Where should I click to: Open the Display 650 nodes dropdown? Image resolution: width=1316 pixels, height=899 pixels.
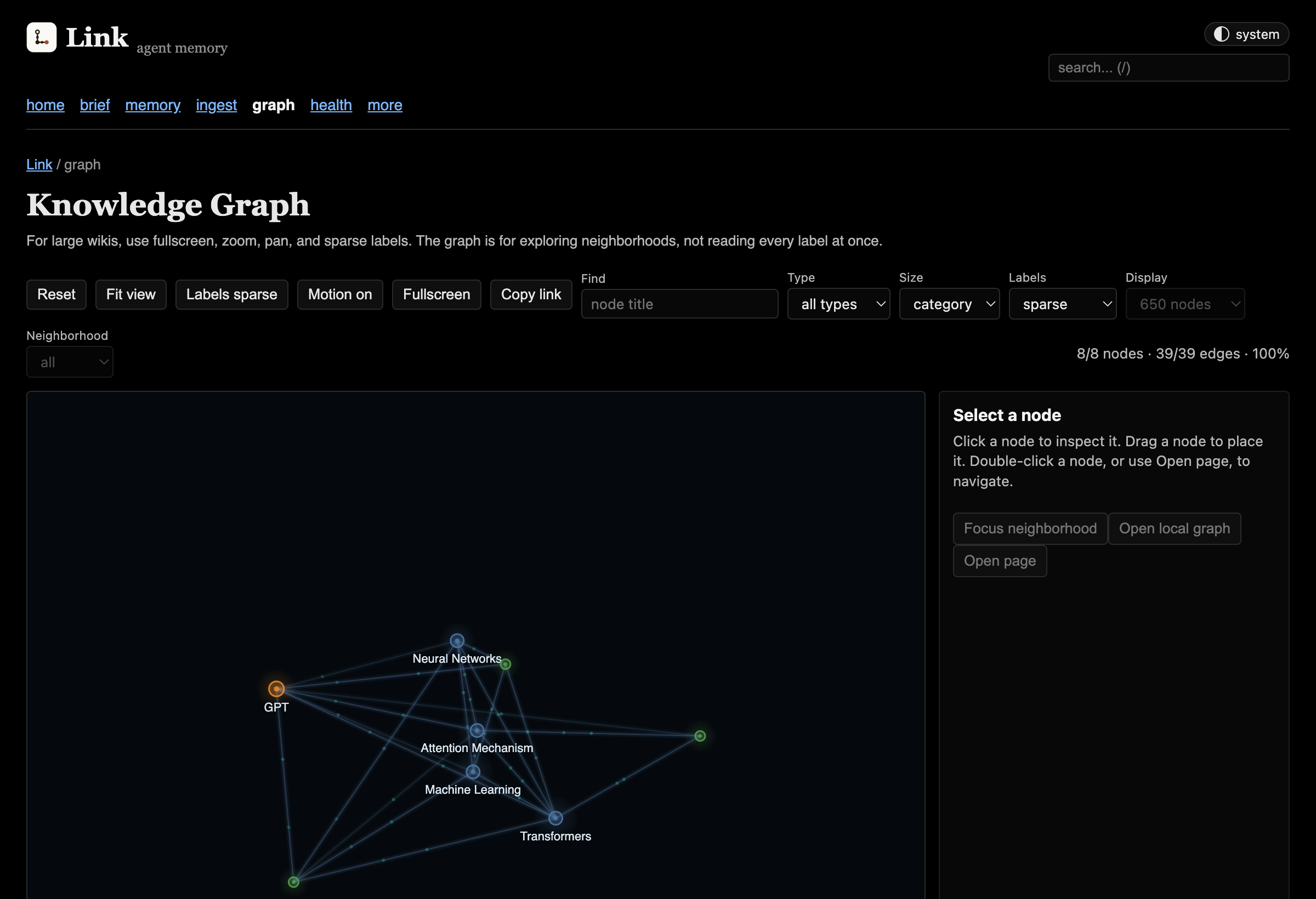(x=1184, y=304)
